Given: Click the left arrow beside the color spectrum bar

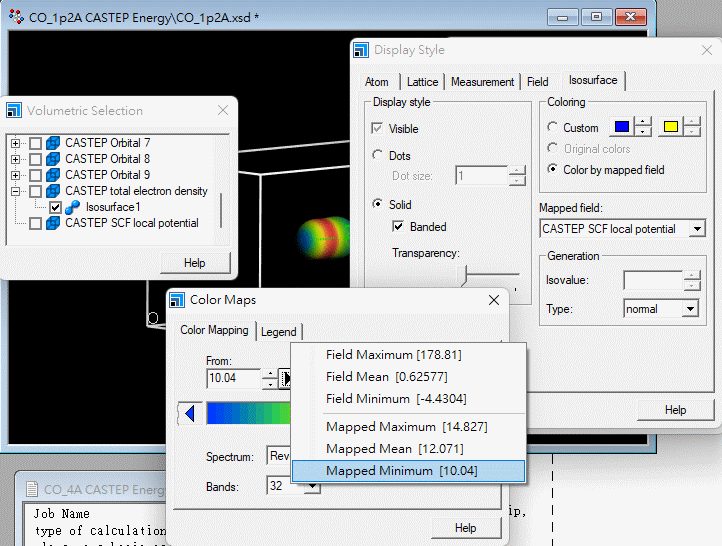Looking at the screenshot, I should point(189,413).
